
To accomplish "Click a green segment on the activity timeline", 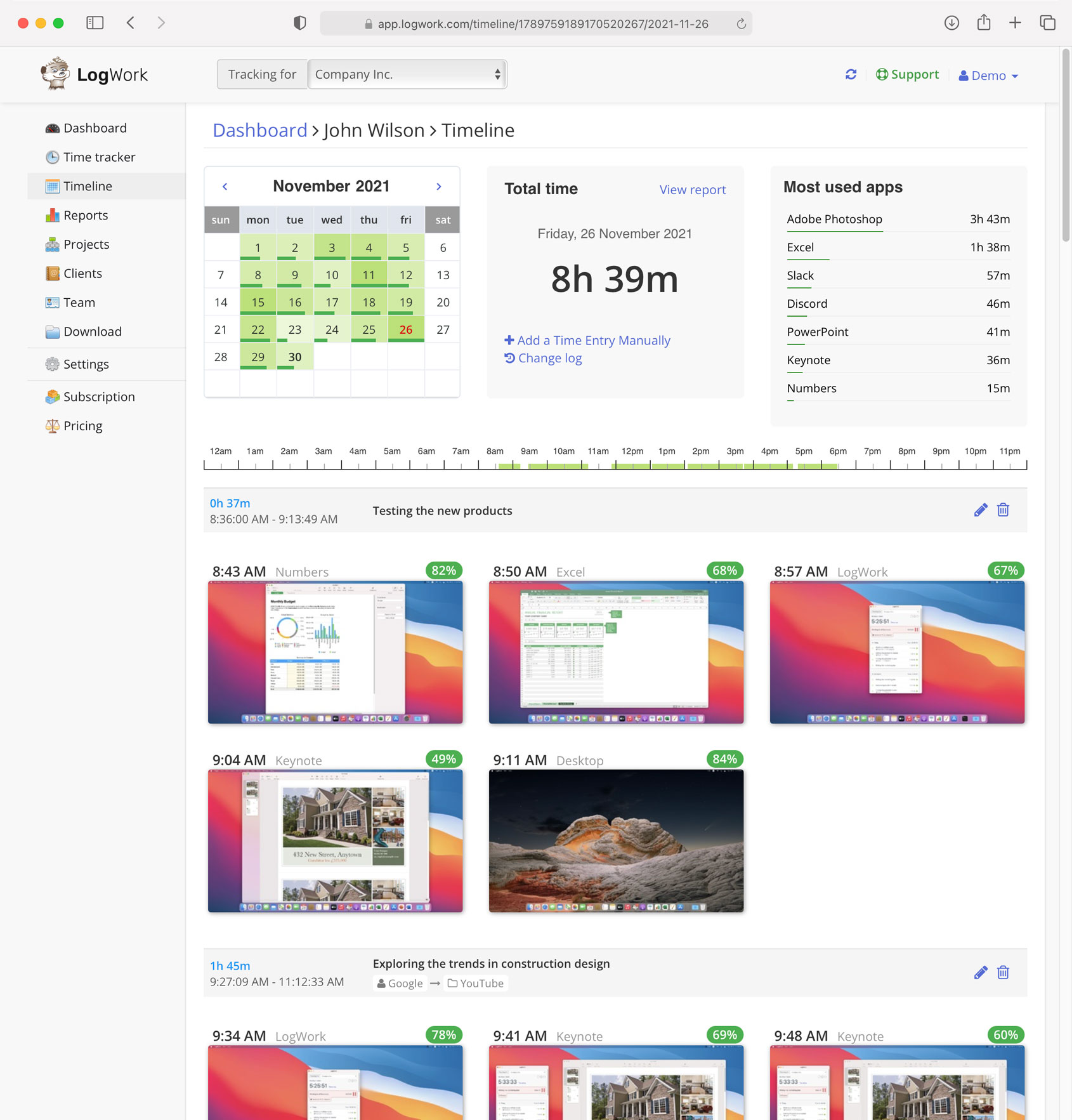I will click(698, 465).
